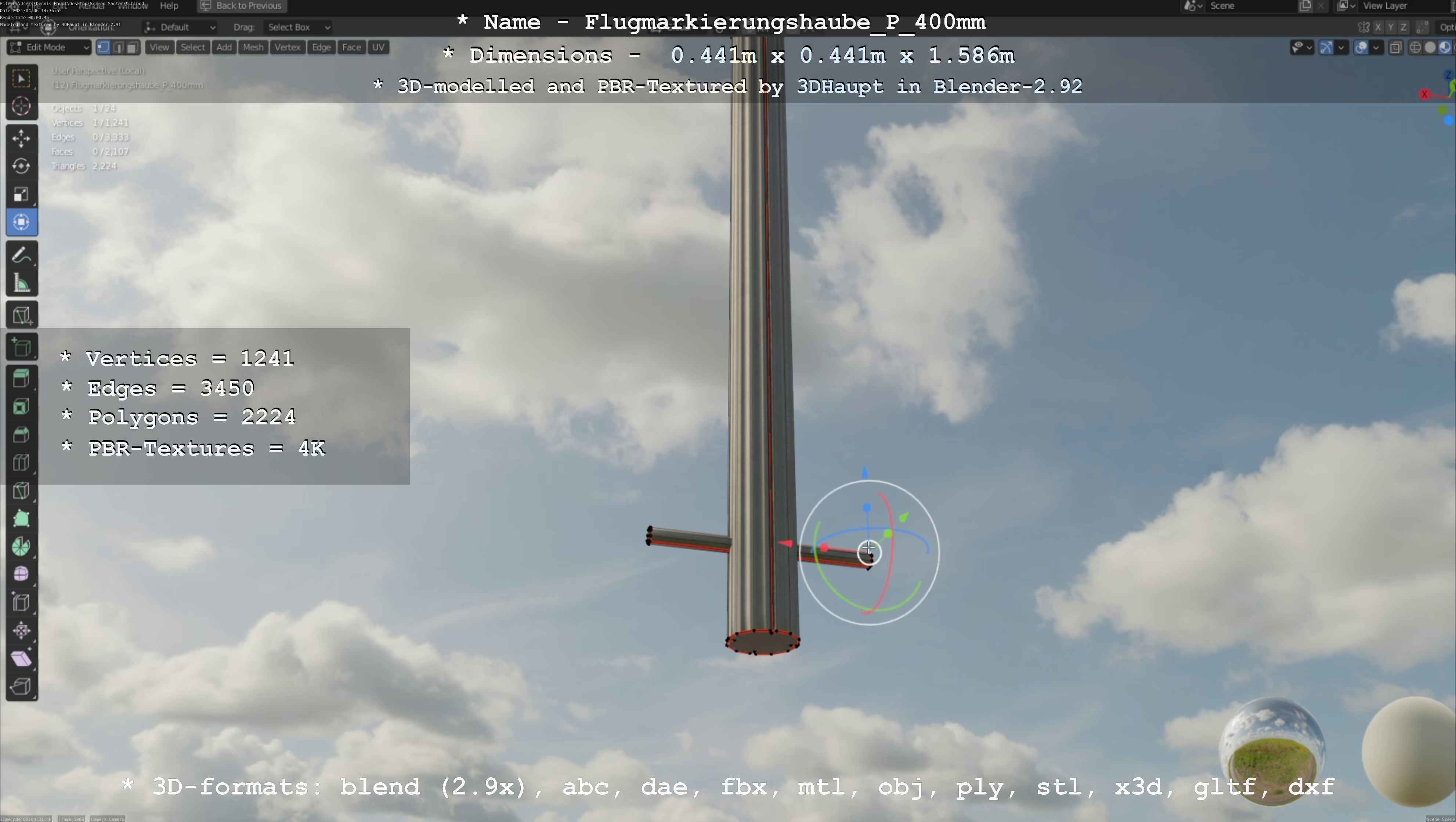This screenshot has width=1456, height=822.
Task: Switch to solid viewport shading
Action: pyautogui.click(x=1430, y=47)
